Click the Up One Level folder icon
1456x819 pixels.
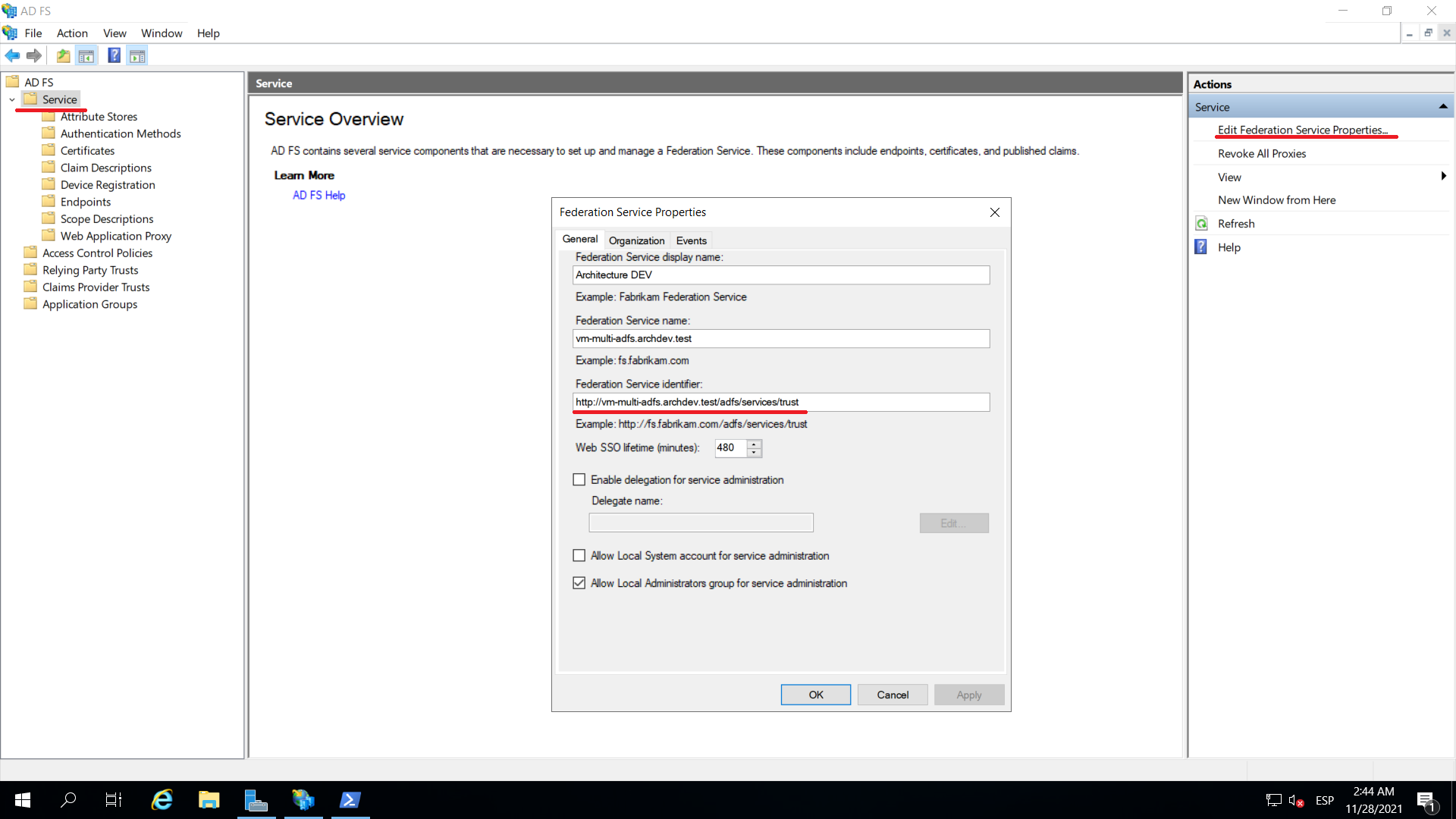tap(64, 55)
